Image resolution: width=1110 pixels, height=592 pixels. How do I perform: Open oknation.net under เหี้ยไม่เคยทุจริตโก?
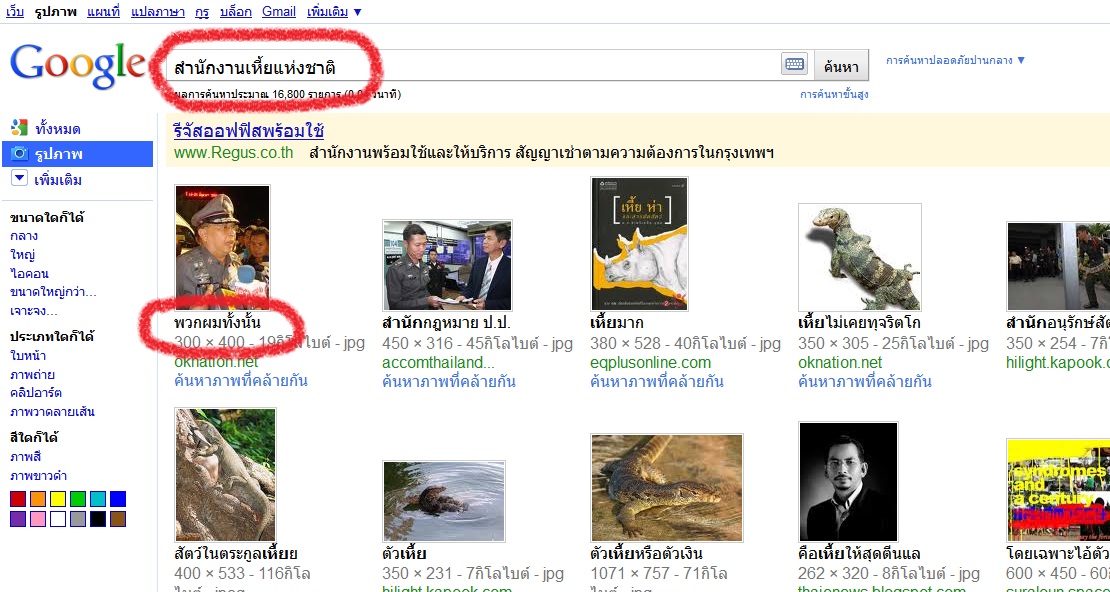click(x=840, y=363)
